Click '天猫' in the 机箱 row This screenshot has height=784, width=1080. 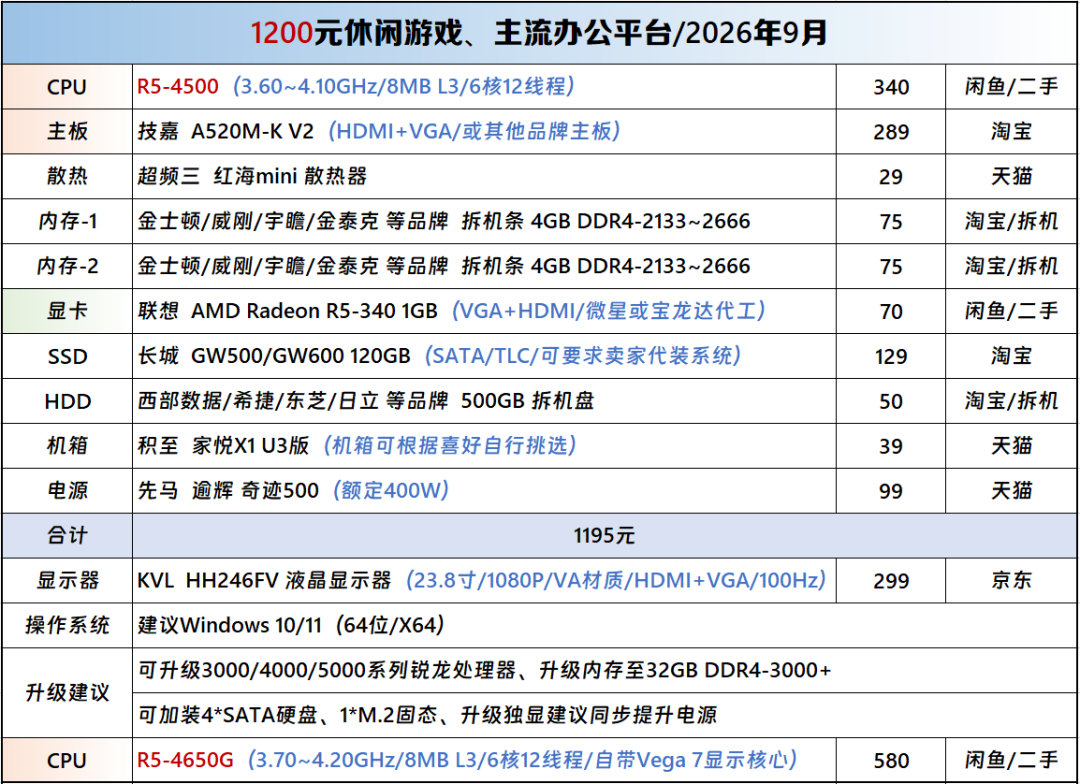1011,446
